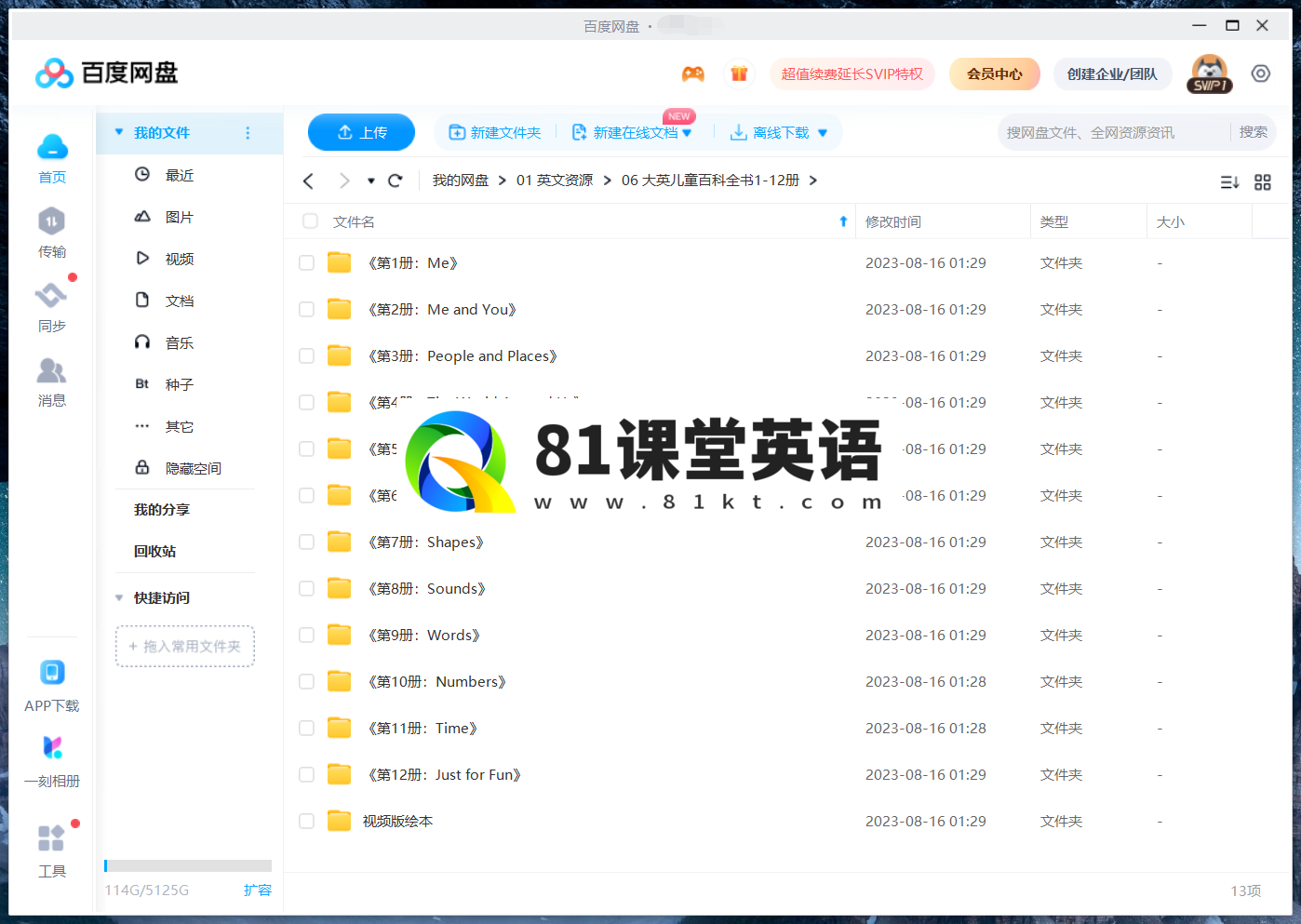Open 我的分享

(x=162, y=509)
